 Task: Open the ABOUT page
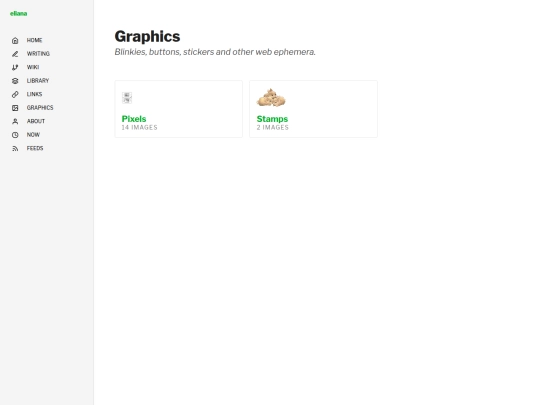tap(36, 121)
